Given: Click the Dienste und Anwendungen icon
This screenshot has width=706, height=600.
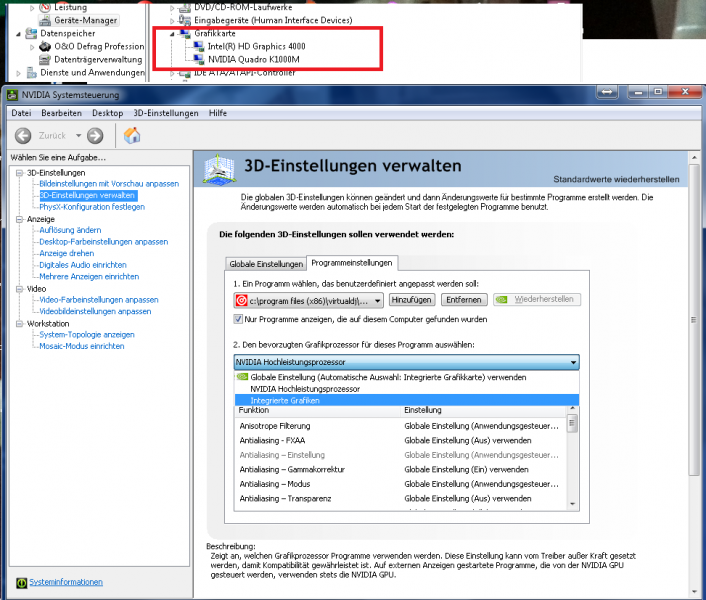Looking at the screenshot, I should [x=31, y=72].
